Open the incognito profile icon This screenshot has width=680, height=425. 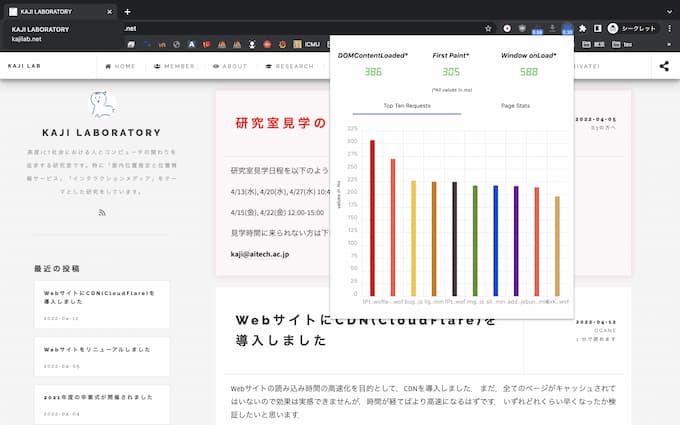pyautogui.click(x=613, y=29)
